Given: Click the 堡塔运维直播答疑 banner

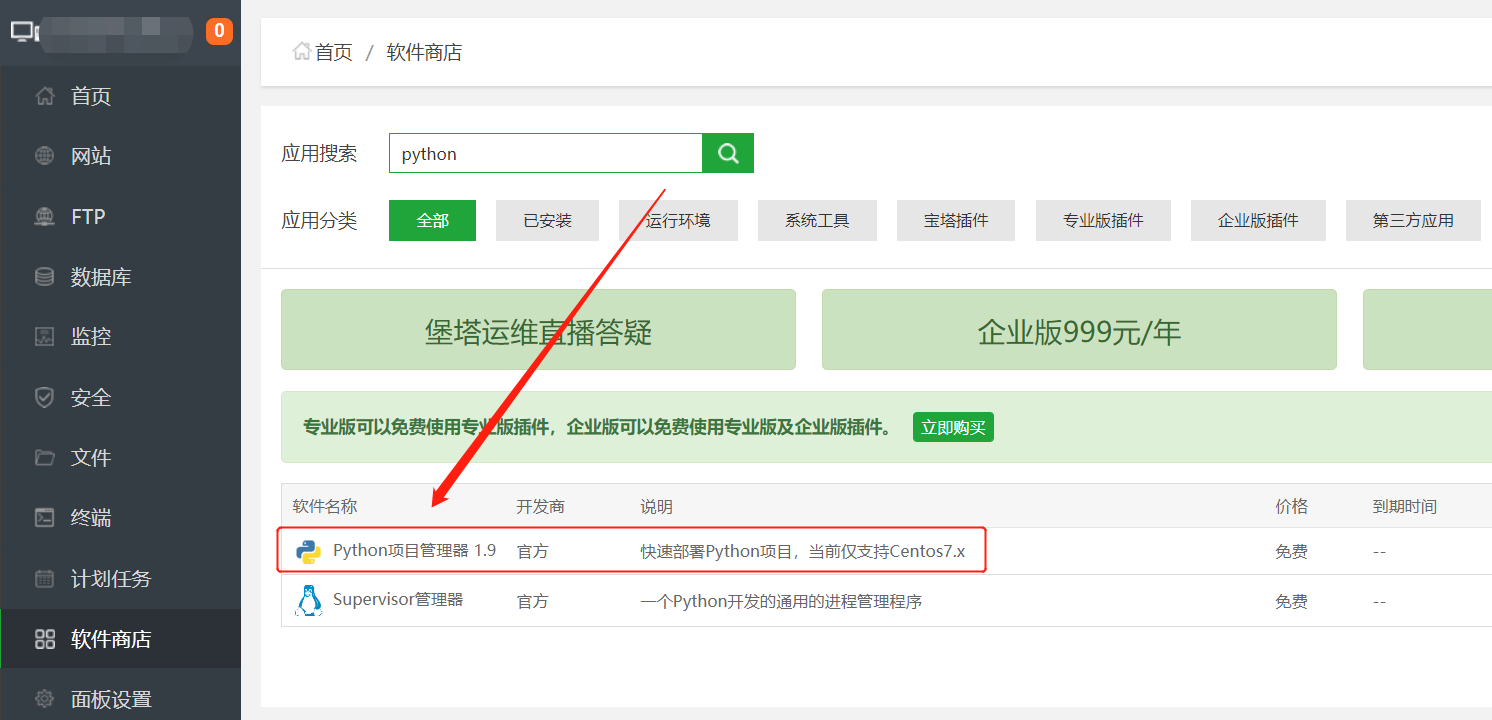Looking at the screenshot, I should tap(538, 330).
